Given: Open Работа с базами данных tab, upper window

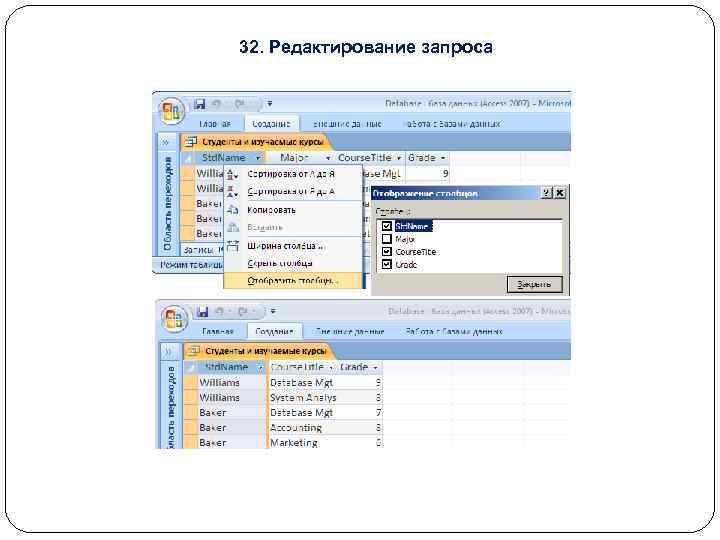Looking at the screenshot, I should pos(453,124).
